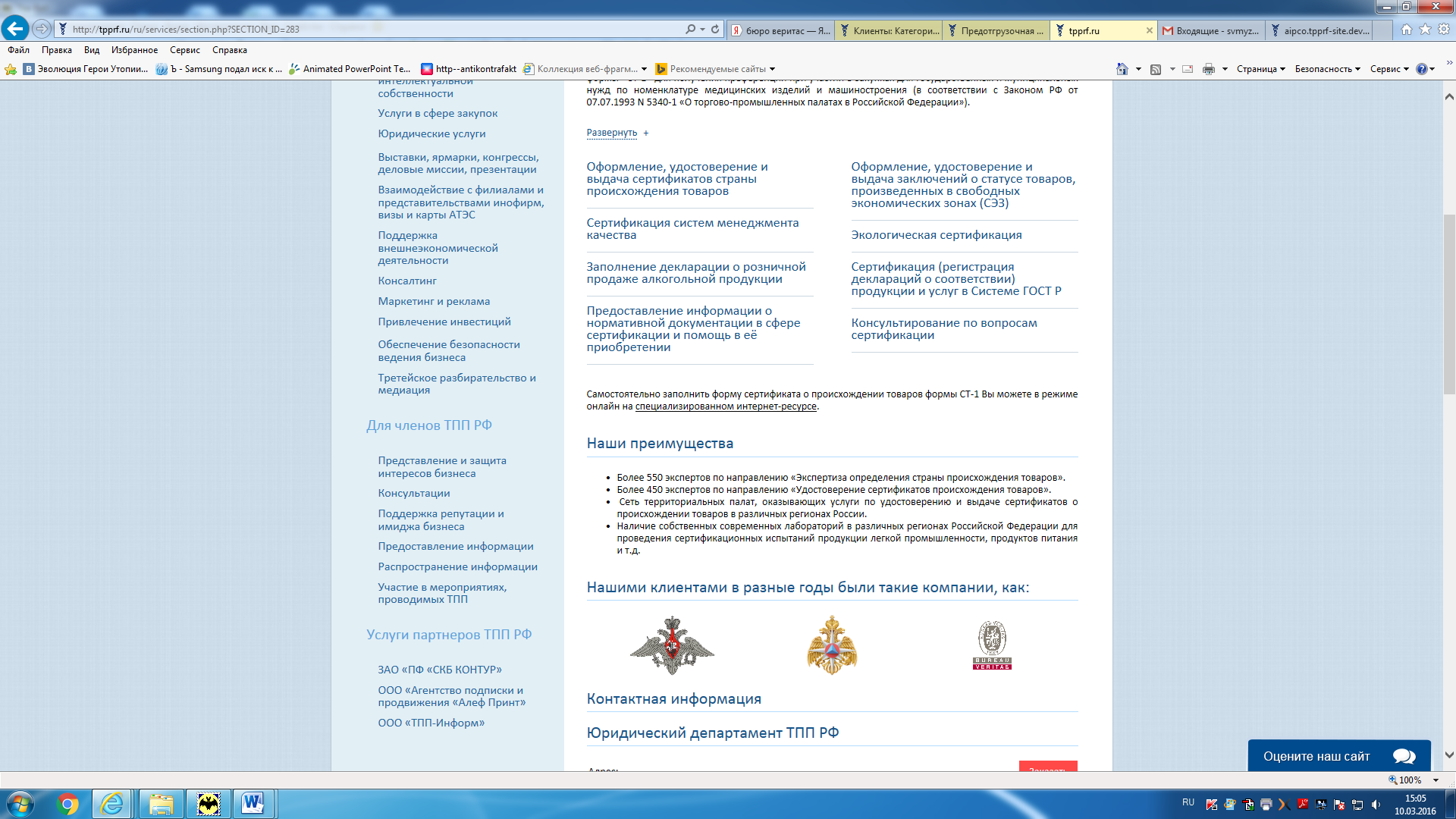This screenshot has width=1456, height=819.
Task: Click Kaspersky tray icon
Action: click(x=1212, y=804)
